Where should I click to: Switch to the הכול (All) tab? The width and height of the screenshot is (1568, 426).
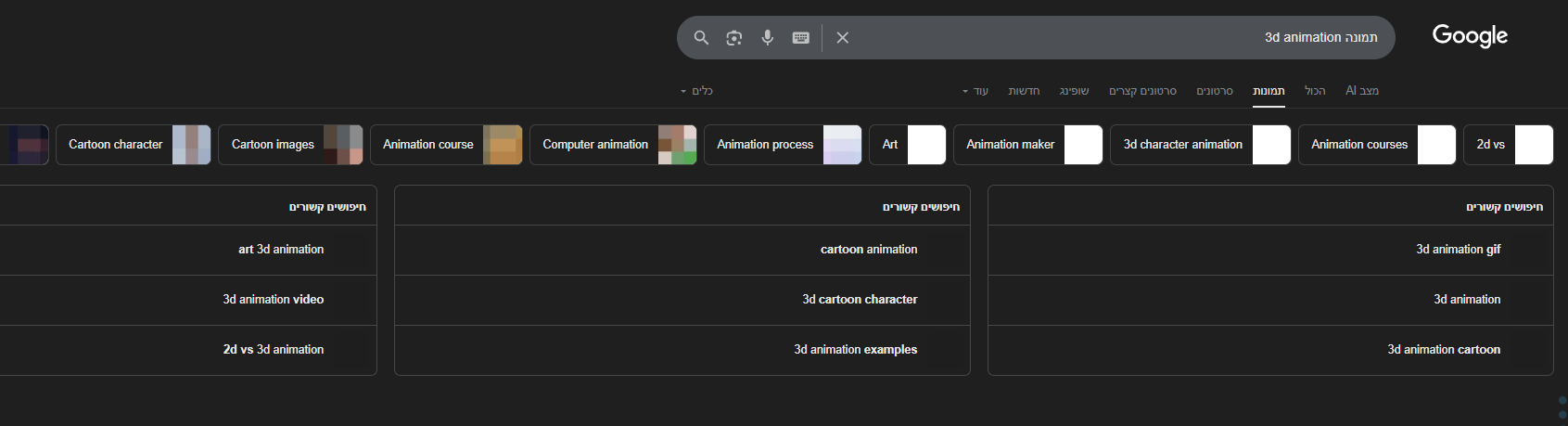pyautogui.click(x=1315, y=91)
